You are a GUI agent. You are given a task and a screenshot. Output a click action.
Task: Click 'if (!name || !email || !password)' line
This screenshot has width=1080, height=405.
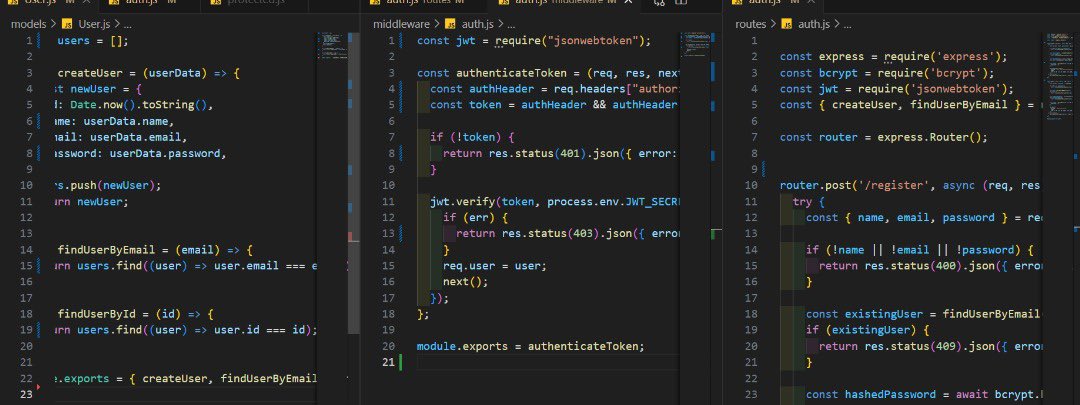[x=920, y=250]
